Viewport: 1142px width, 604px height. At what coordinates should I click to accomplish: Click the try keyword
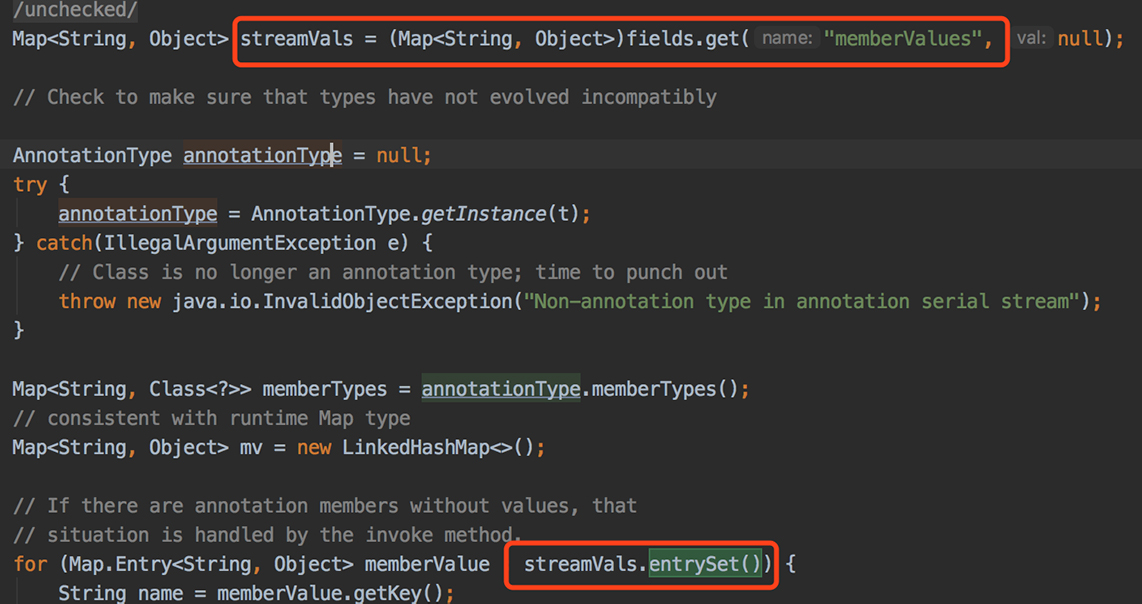tap(30, 185)
